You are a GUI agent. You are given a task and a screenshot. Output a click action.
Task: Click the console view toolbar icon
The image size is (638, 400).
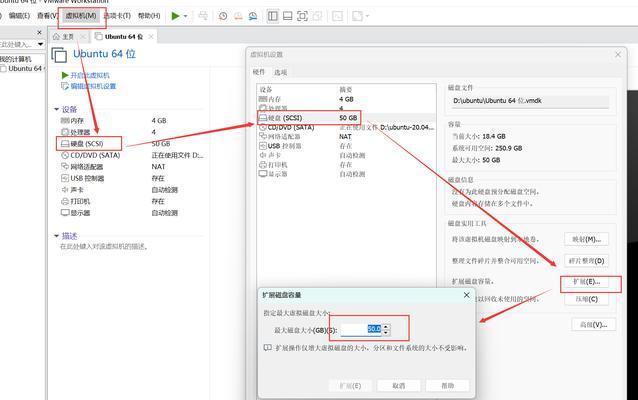[338, 16]
